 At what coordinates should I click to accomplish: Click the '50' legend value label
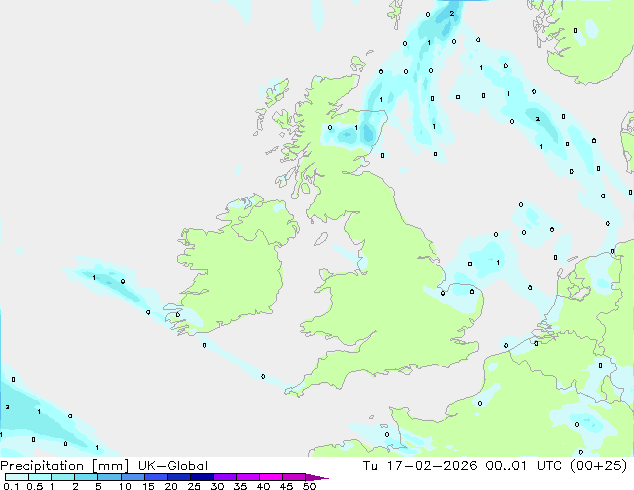(x=309, y=486)
